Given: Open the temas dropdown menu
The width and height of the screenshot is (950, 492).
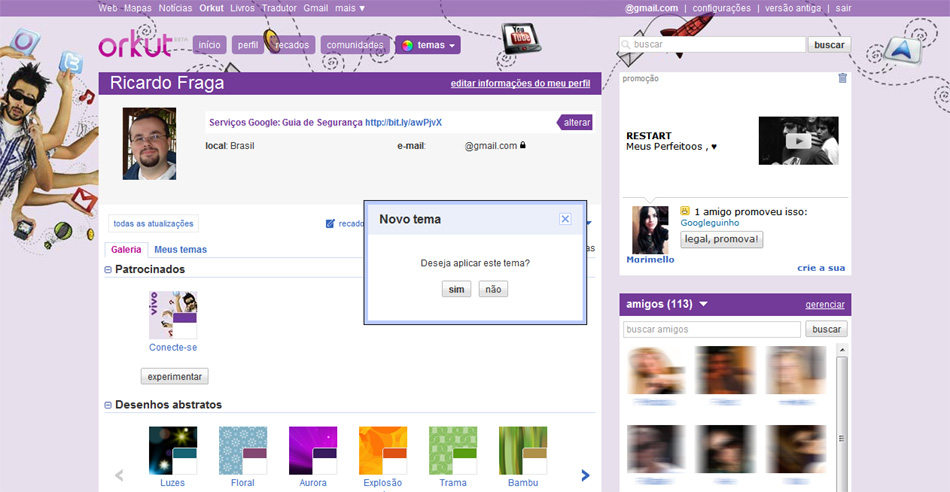Looking at the screenshot, I should [x=428, y=45].
